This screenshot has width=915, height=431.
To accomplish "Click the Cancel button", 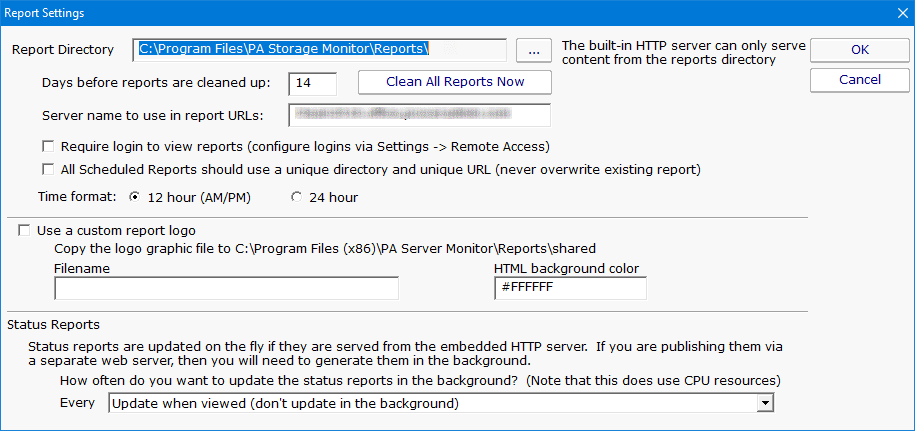I will [x=859, y=79].
